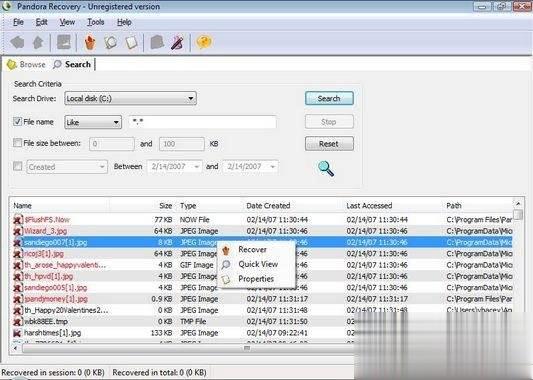Click the yellow Help bubble icon

point(204,42)
